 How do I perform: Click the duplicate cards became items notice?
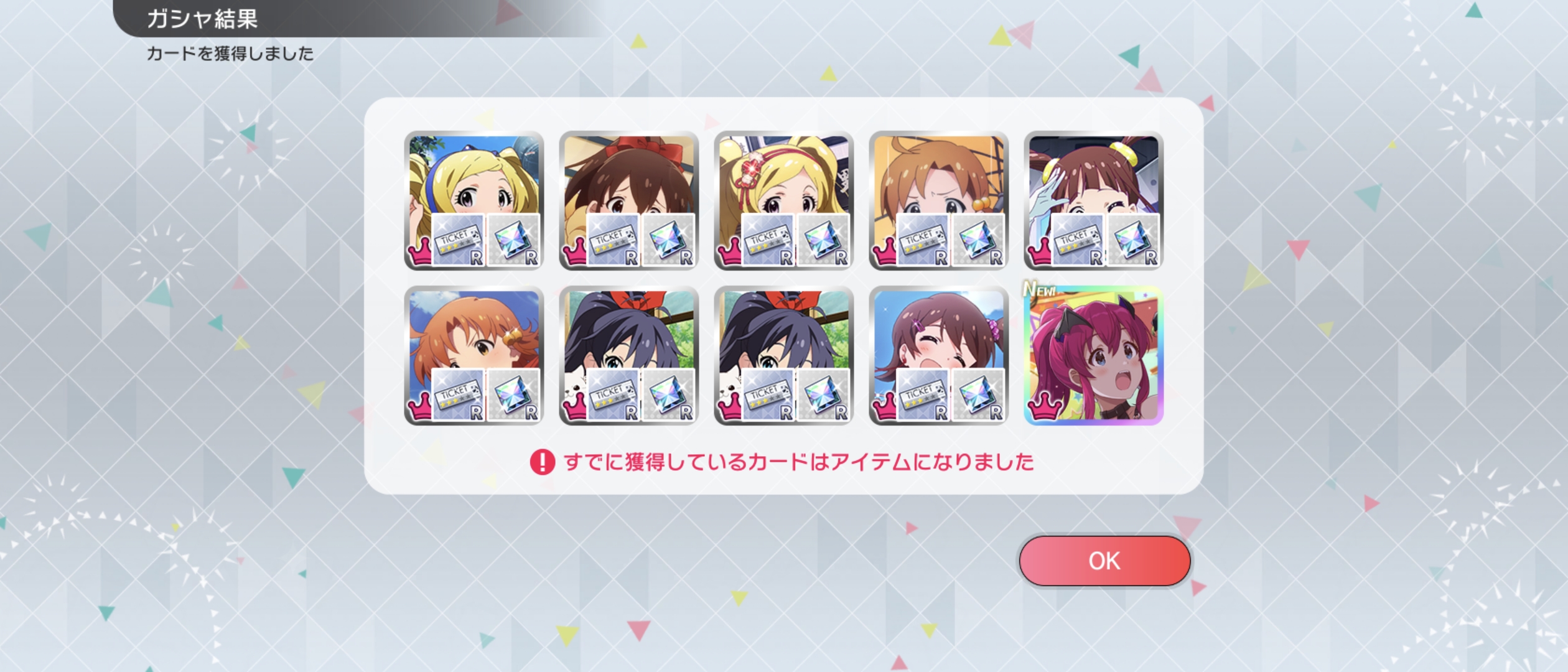click(x=798, y=462)
